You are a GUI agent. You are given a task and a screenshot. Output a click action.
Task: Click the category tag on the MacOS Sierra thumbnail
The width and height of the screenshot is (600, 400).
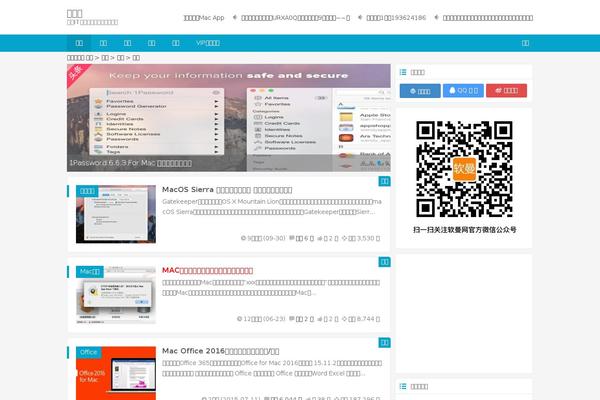coord(87,191)
